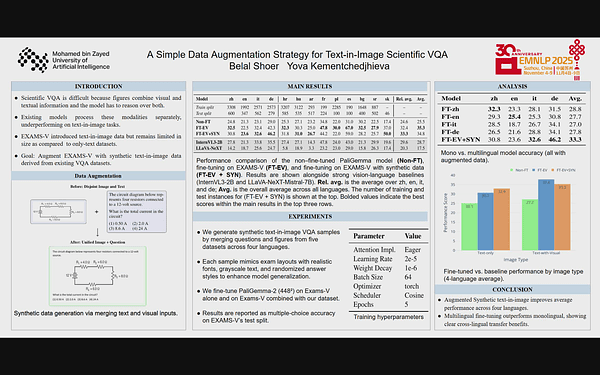Click 'Rel. avg.' column header in main results
Image resolution: width=600 pixels, height=375 pixels.
[x=404, y=99]
